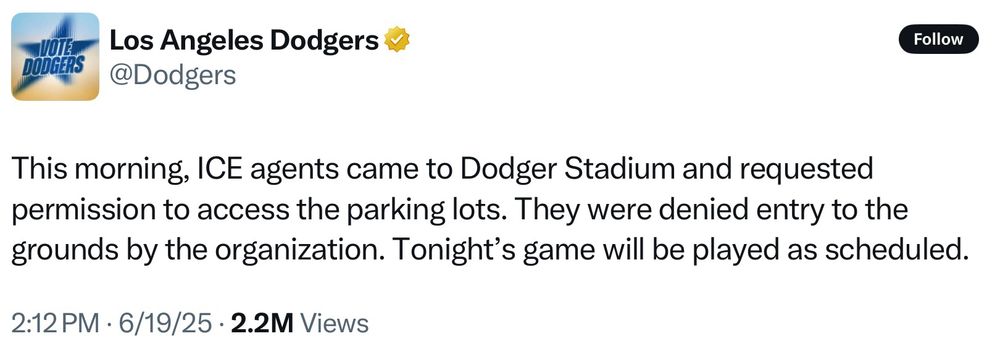The width and height of the screenshot is (1000, 364).
Task: Open the Vote Dodgers profile avatar
Action: (55, 57)
